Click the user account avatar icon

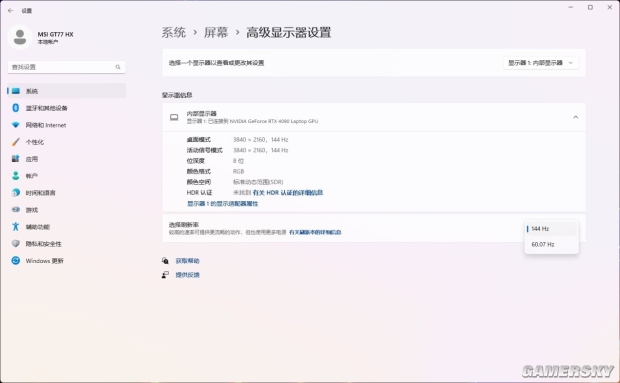coord(20,37)
